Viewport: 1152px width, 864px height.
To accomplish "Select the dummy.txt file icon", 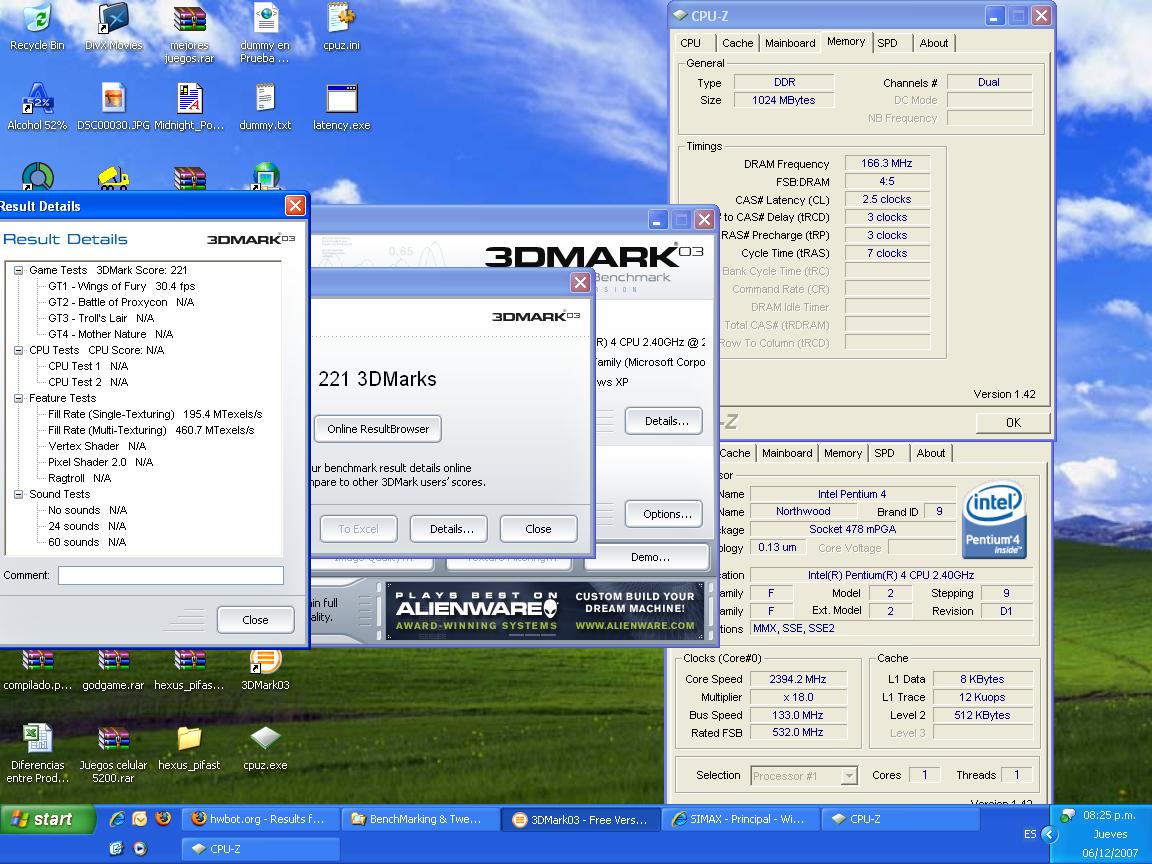I will [265, 107].
